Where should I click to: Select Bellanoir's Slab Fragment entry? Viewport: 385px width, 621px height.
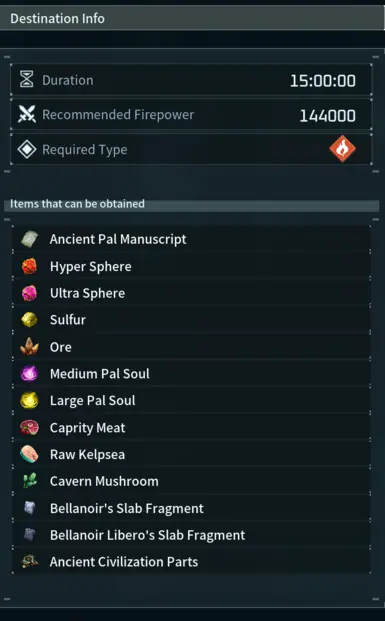[x=192, y=508]
